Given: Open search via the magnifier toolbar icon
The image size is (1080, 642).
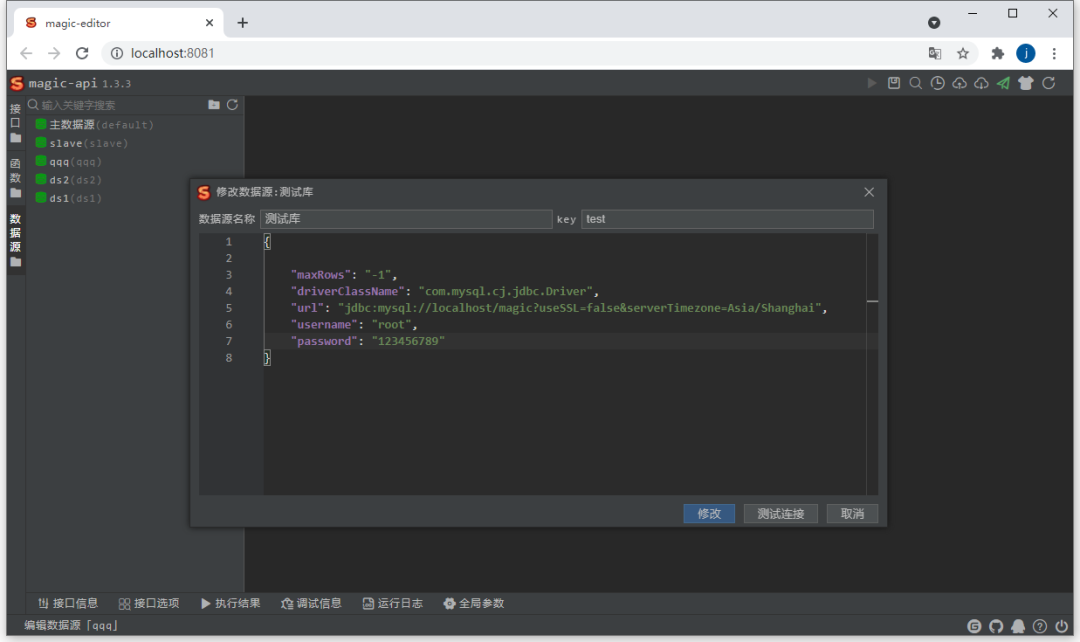Looking at the screenshot, I should (916, 83).
